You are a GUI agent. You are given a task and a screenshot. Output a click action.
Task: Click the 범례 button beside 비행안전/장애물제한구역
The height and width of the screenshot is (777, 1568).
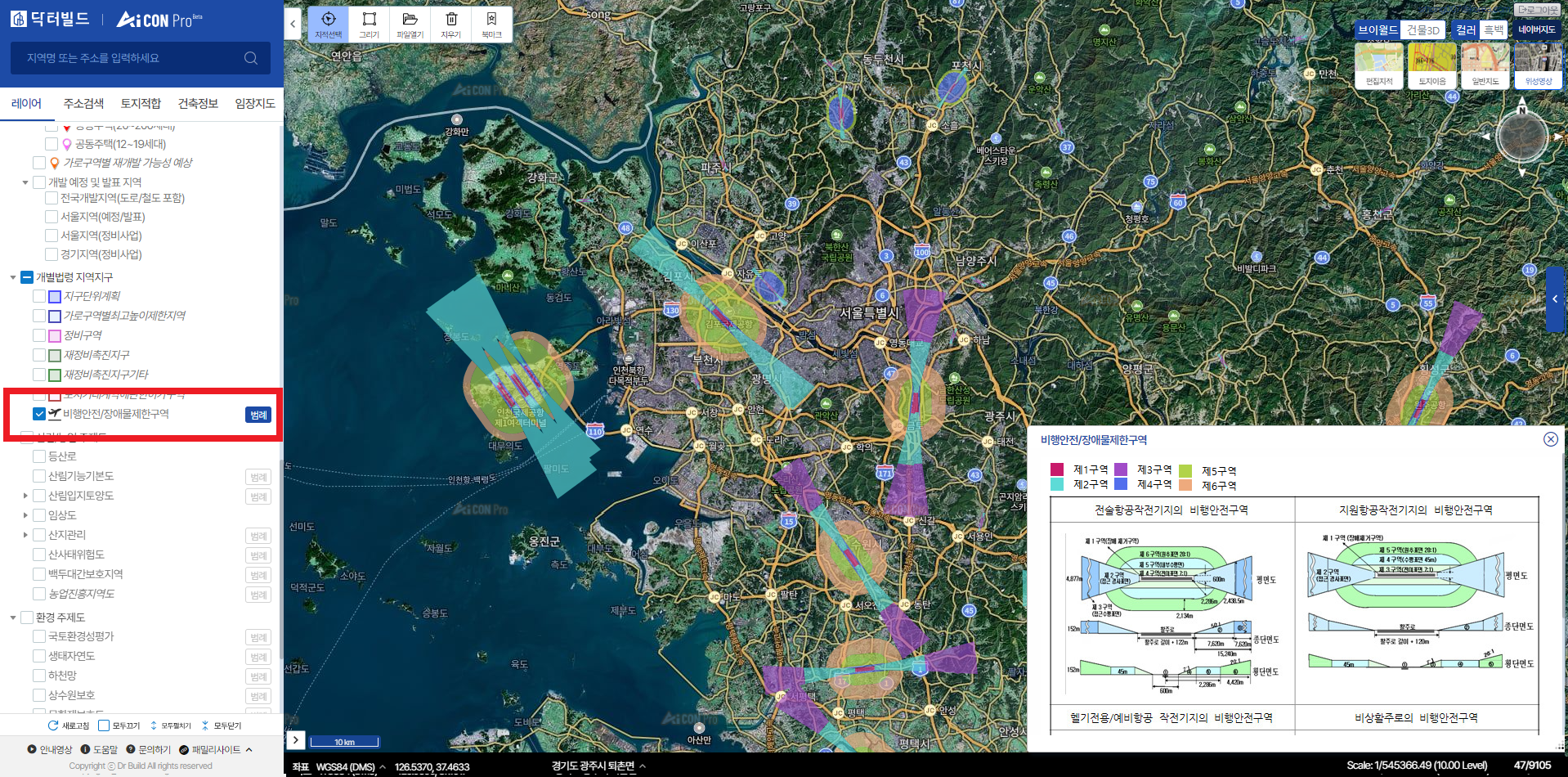coord(258,415)
